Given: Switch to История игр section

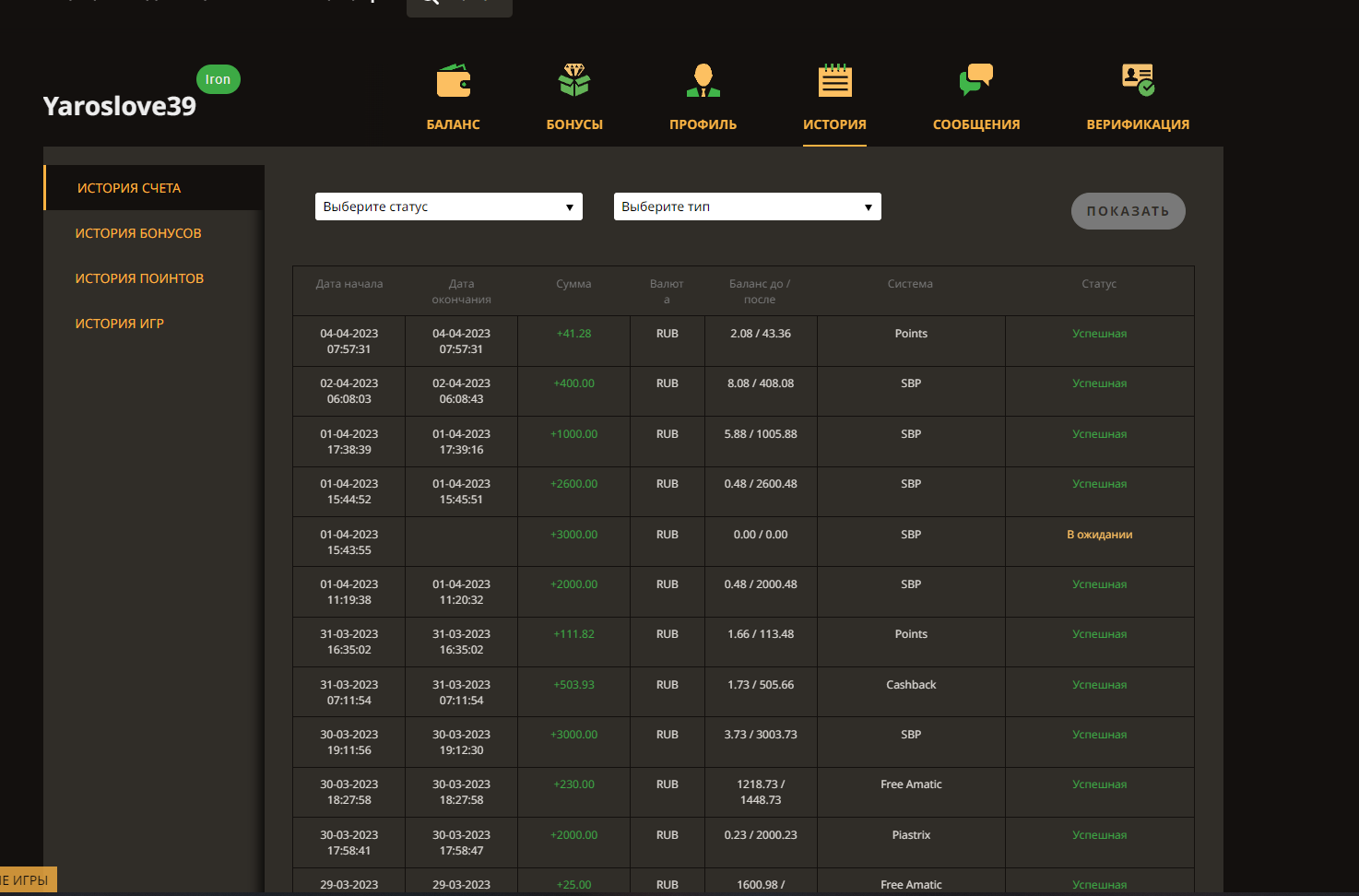Looking at the screenshot, I should click(x=120, y=324).
